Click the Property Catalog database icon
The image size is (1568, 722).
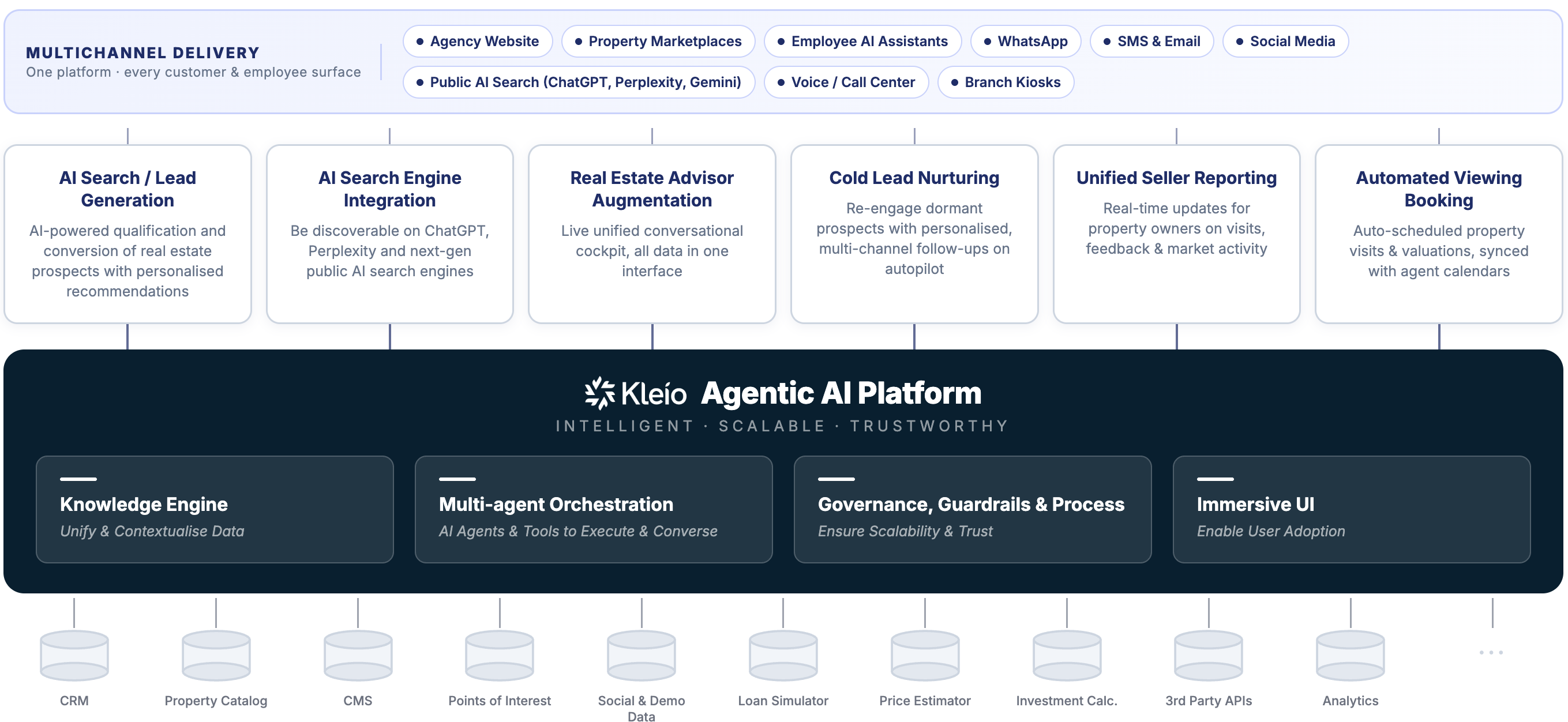216,655
